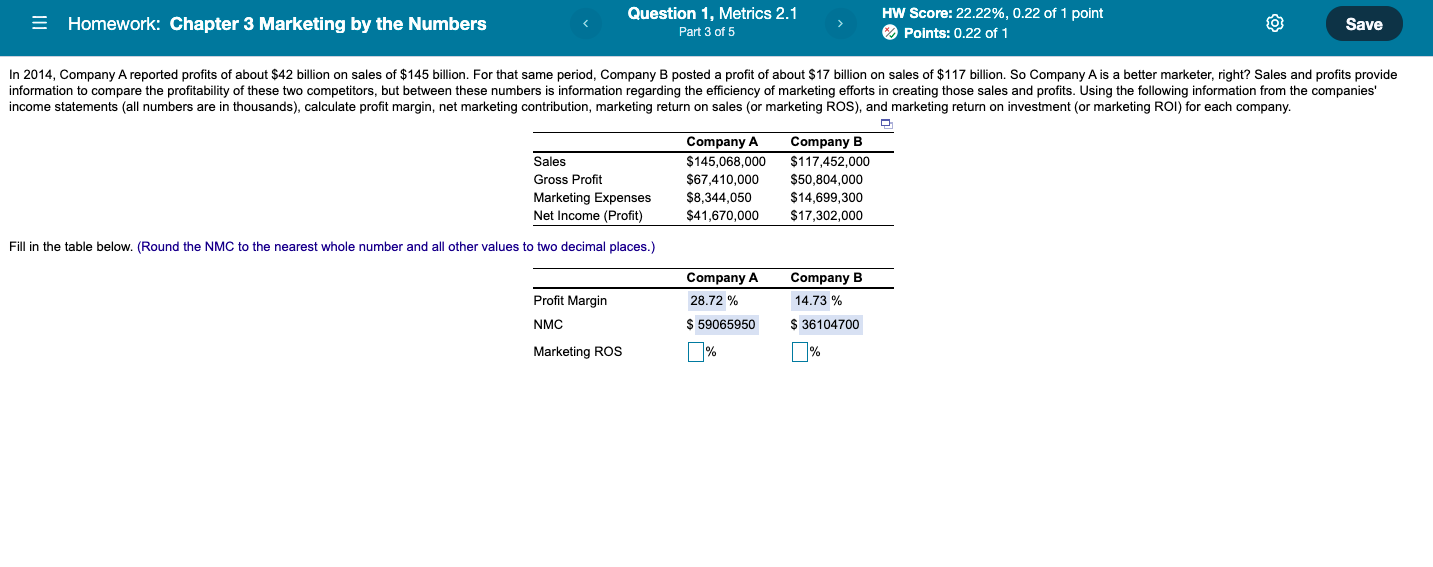The height and width of the screenshot is (567, 1433).
Task: Click the Net Income (Profit) row label
Action: click(588, 215)
